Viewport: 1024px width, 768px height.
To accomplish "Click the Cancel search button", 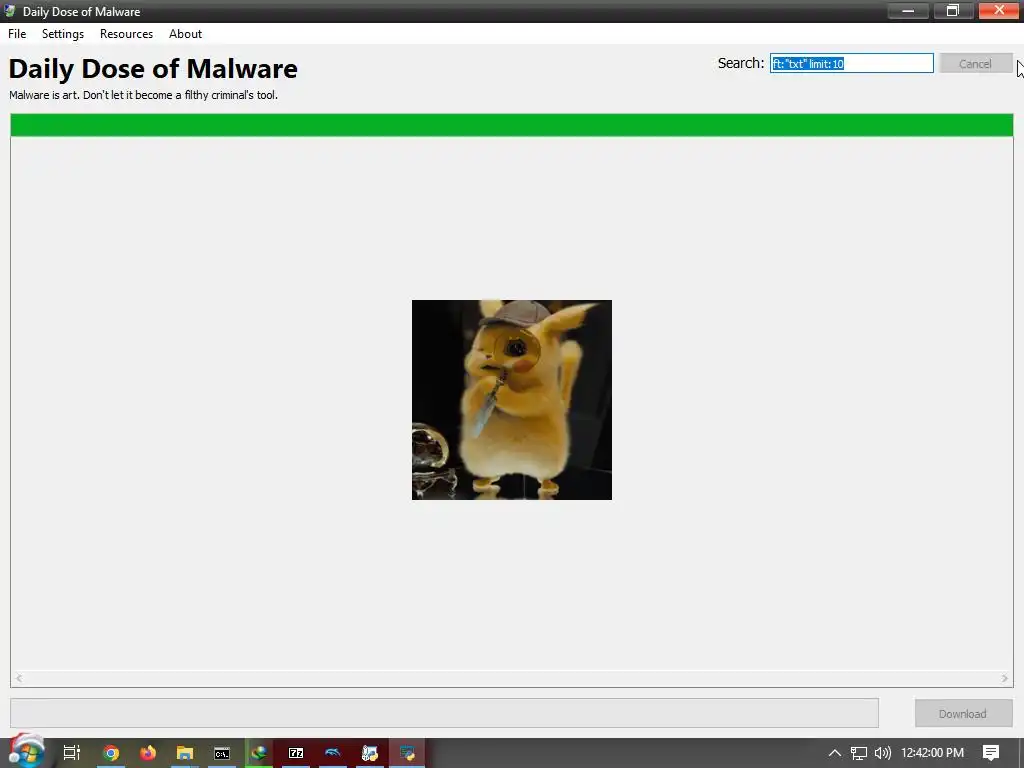I will (x=975, y=63).
